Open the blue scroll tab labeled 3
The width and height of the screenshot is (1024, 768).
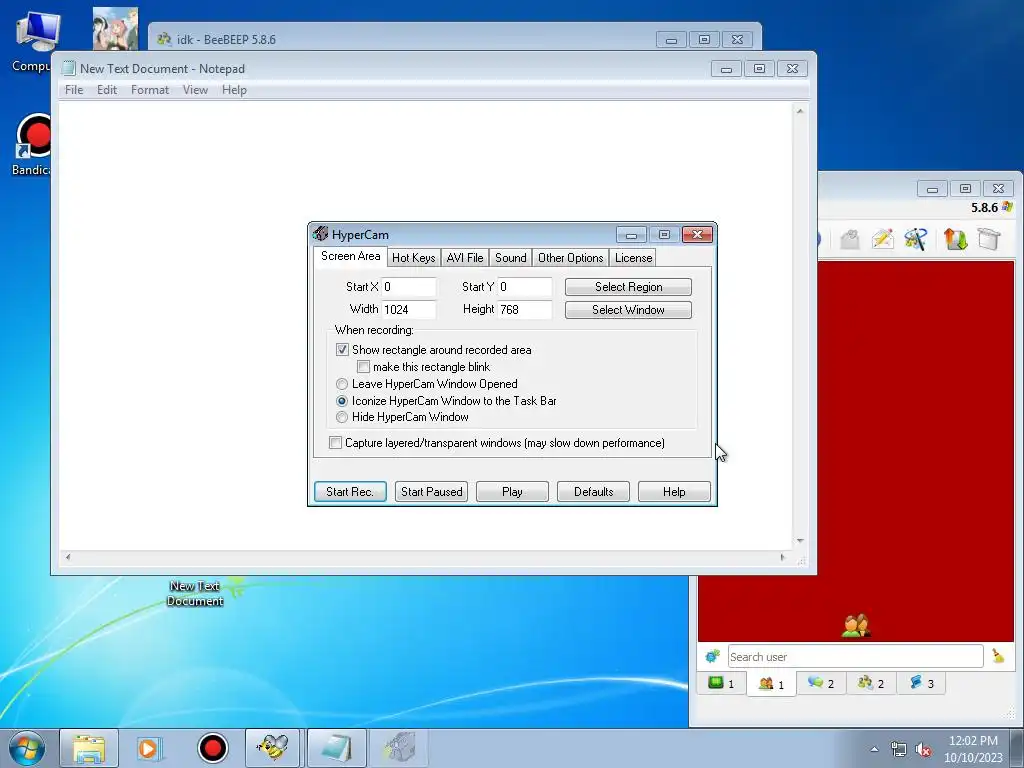coord(921,683)
